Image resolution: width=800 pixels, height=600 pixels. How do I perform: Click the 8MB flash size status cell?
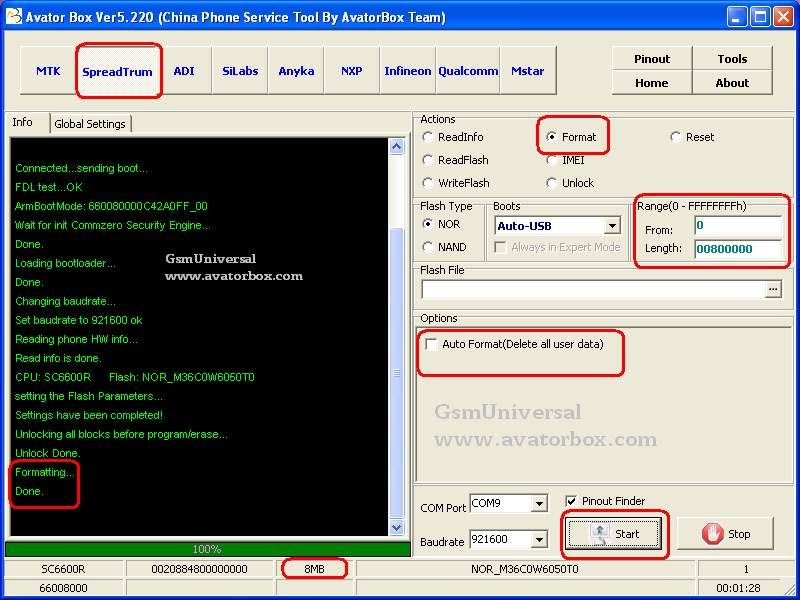(x=314, y=568)
